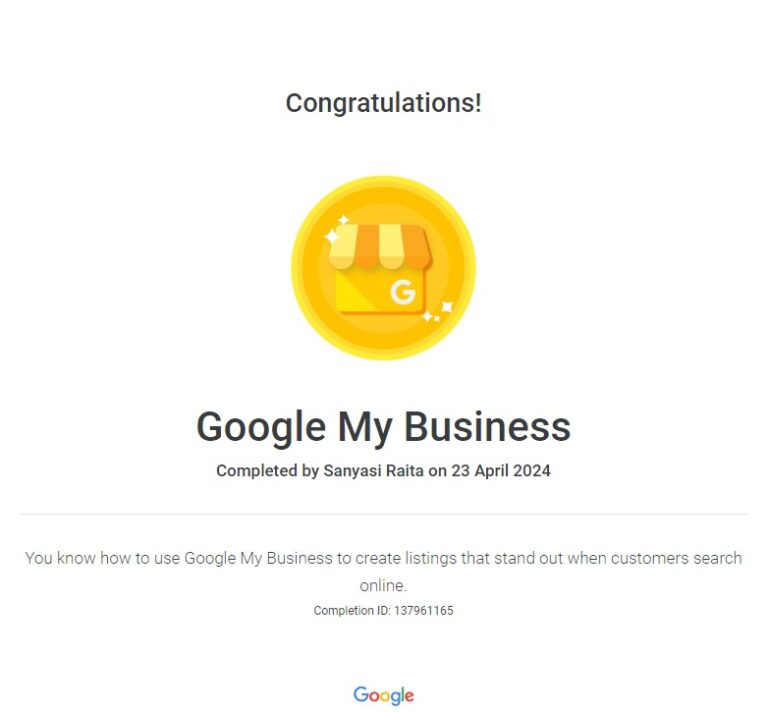Screen dimensions: 768x712
Task: Click the striped awning of the shop icon
Action: [381, 247]
